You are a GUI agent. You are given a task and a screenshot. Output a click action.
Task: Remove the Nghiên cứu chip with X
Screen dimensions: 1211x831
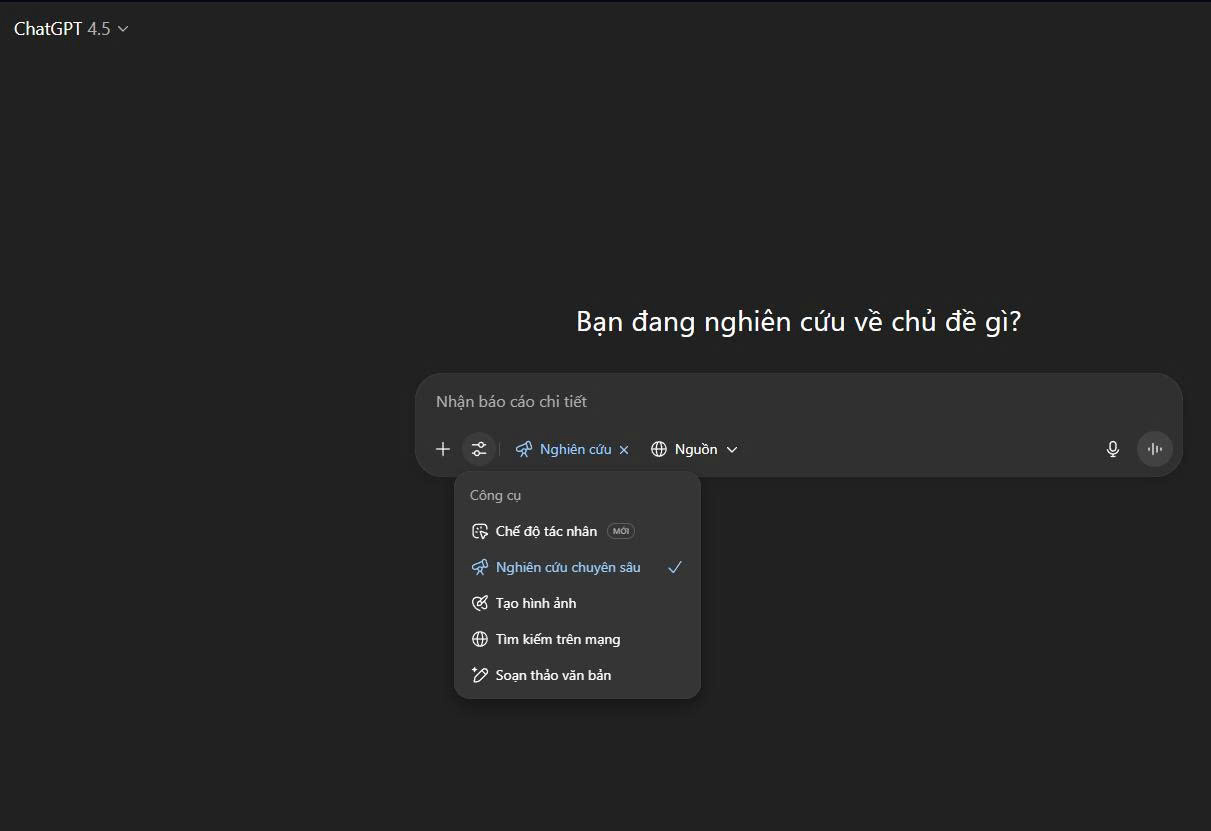[624, 450]
